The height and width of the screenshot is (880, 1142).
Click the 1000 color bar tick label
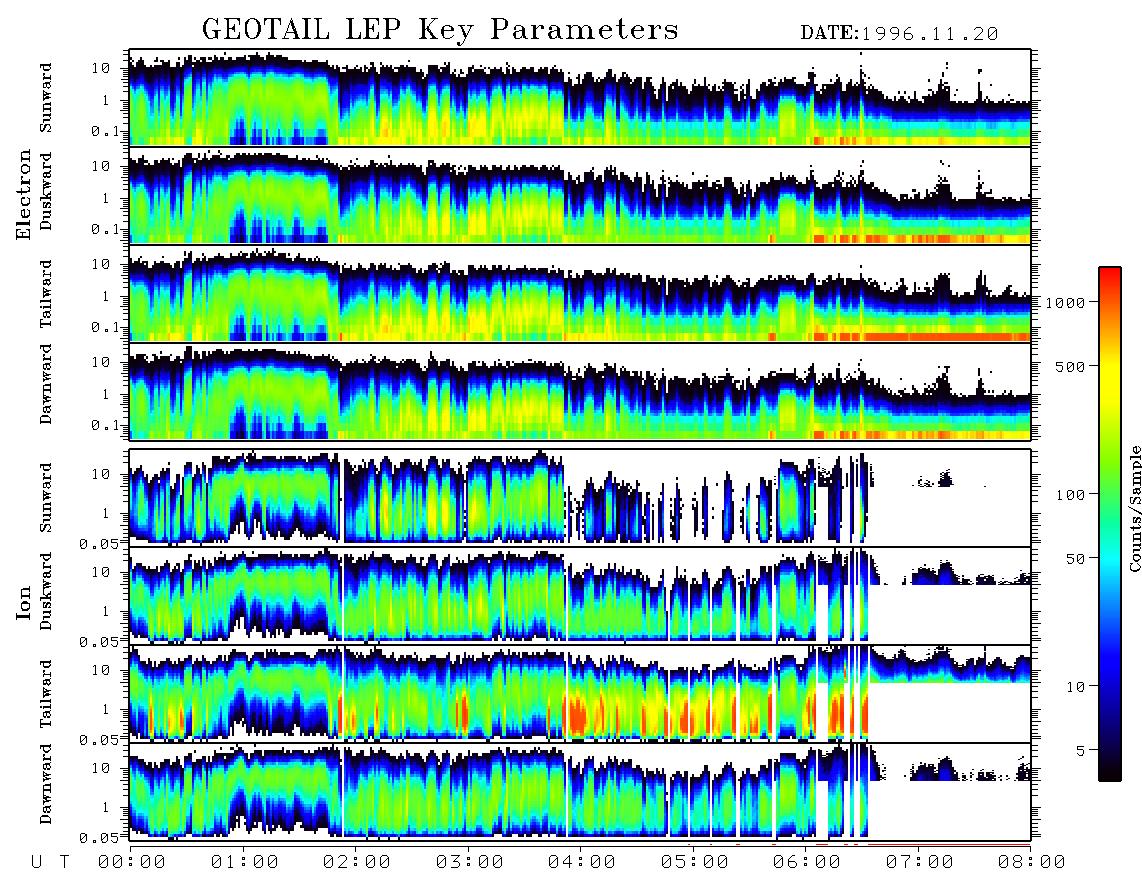[x=1065, y=302]
